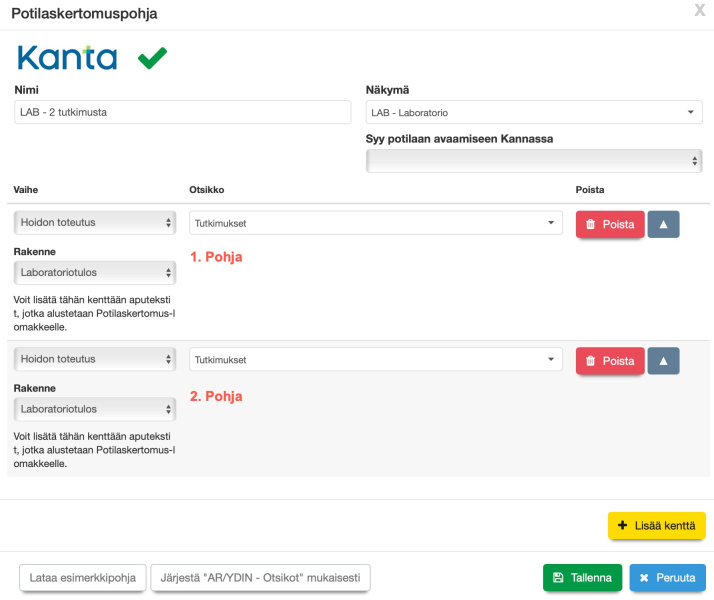Open Syy potilaan avaamiseen Kannassa dropdown
714x600 pixels.
(534, 161)
